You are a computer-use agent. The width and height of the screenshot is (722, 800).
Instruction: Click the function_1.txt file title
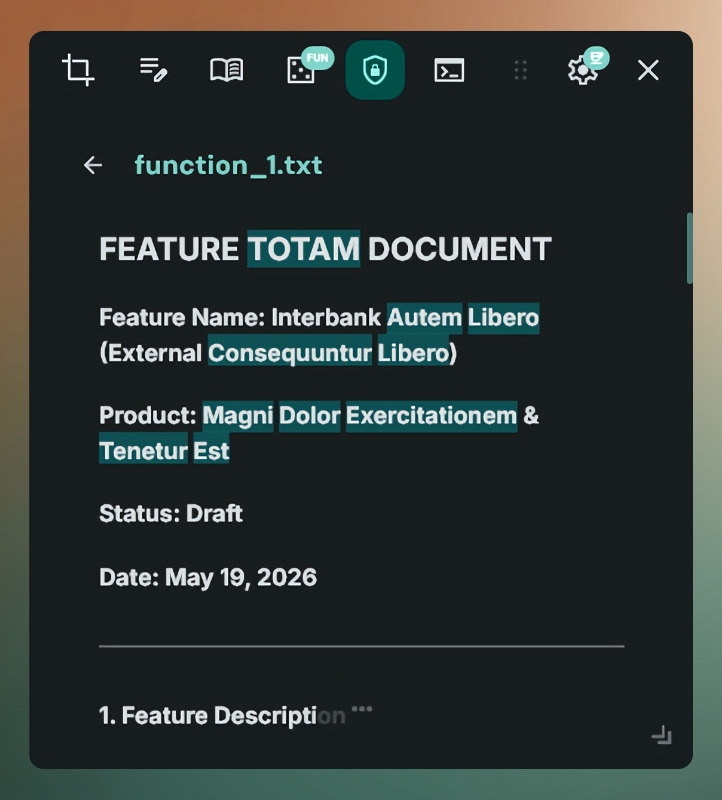(x=228, y=165)
